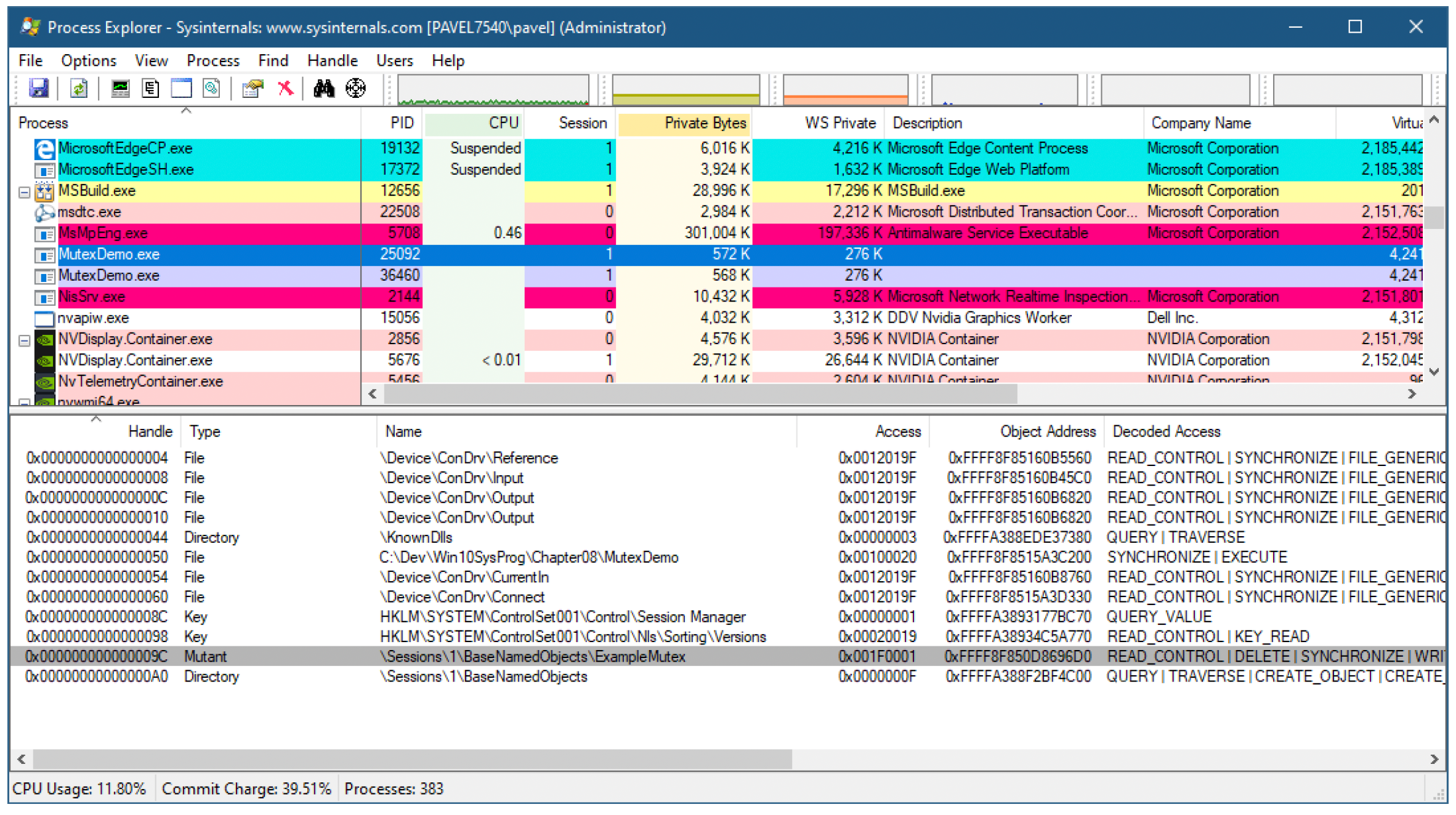Click the crosshair Find Window's Process icon
The height and width of the screenshot is (815, 1456).
point(355,89)
